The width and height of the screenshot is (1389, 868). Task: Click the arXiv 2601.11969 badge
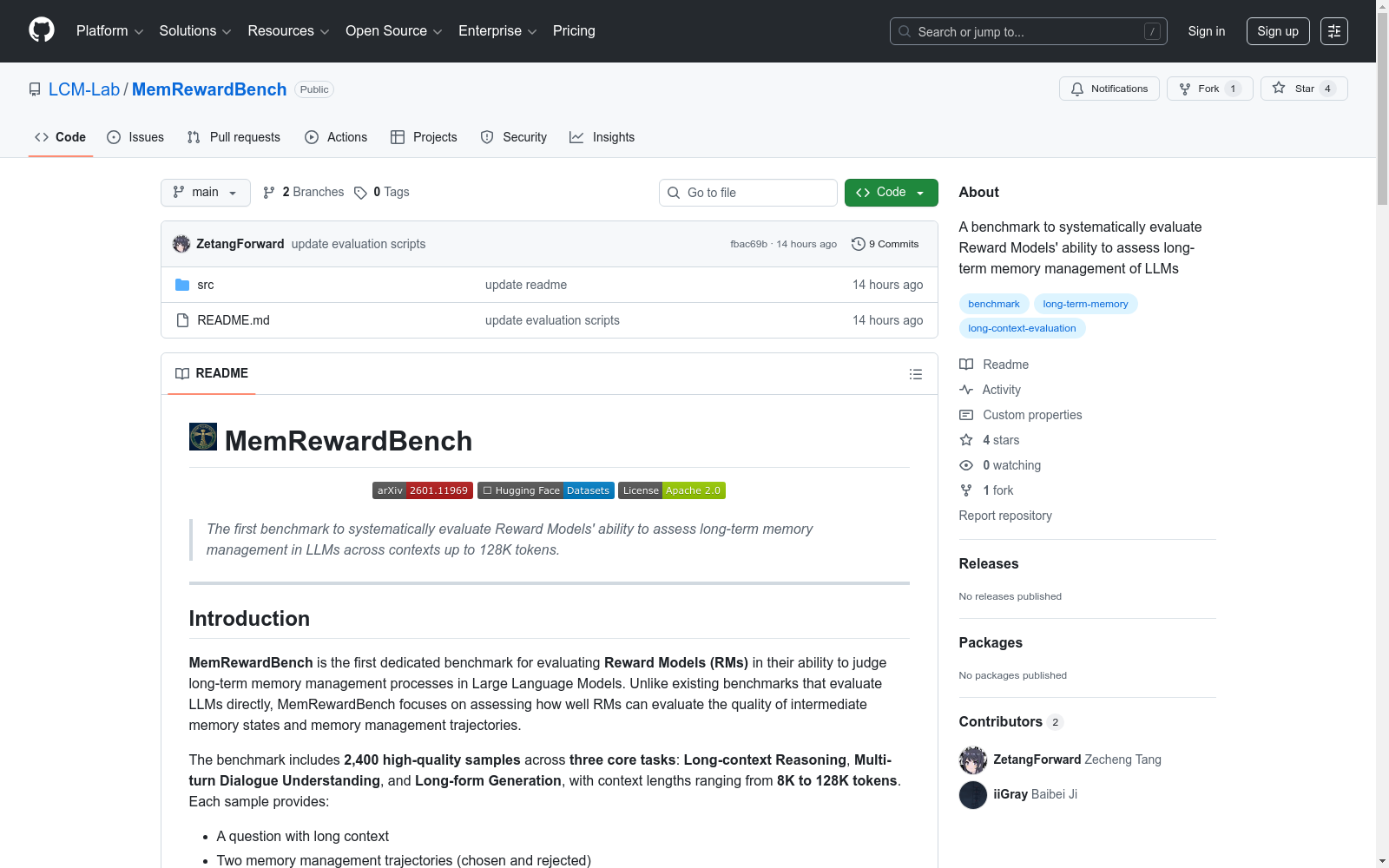(423, 490)
